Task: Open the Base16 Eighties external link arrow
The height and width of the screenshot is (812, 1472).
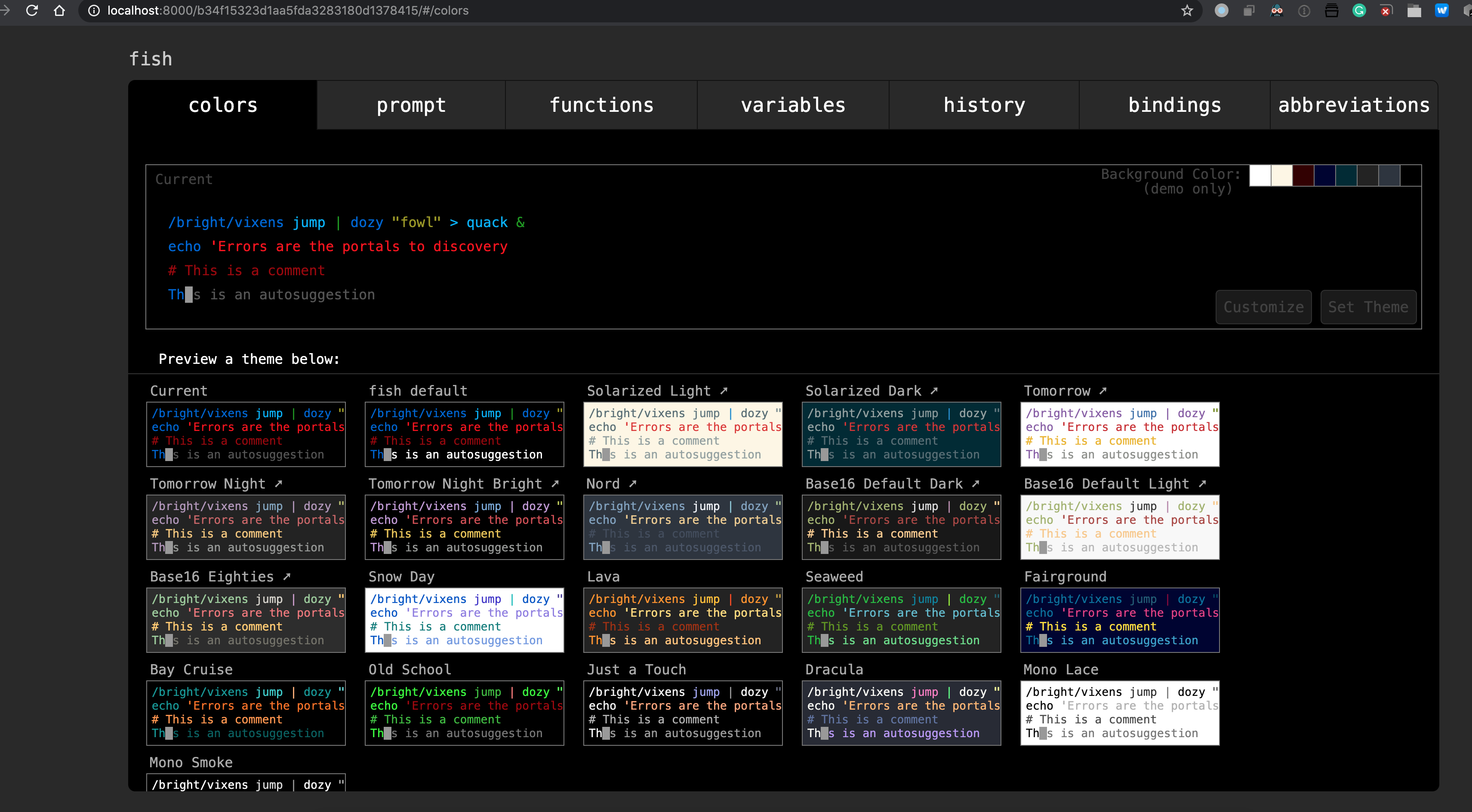Action: (287, 577)
